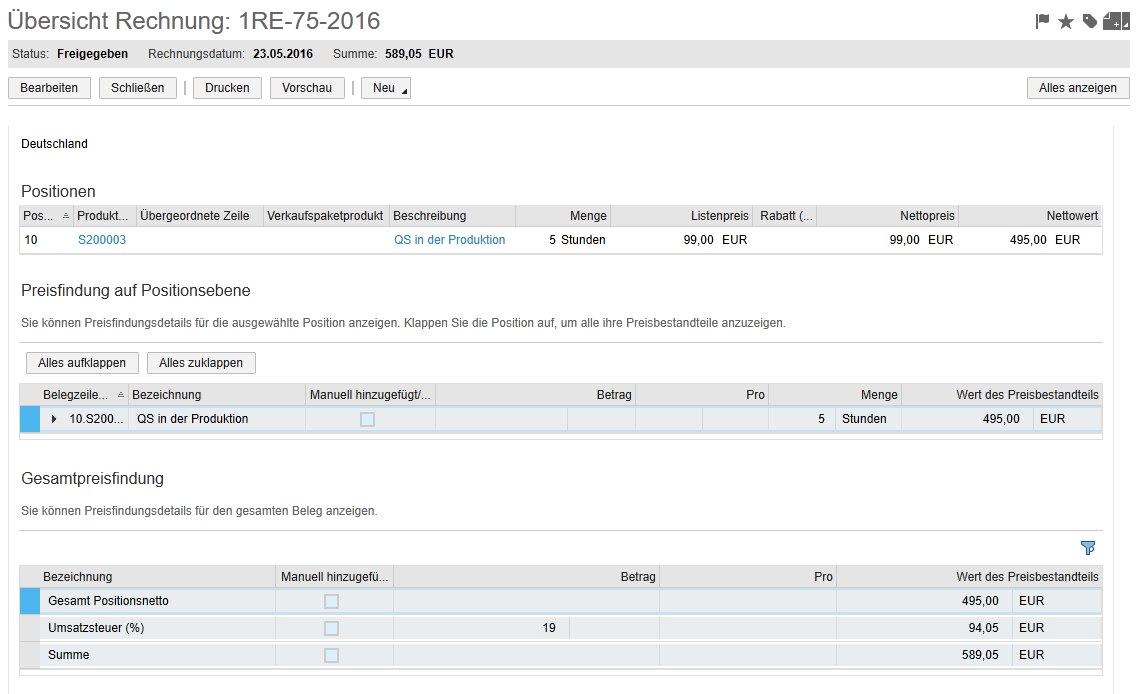Viewport: 1138px width, 694px height.
Task: Open the filter icon above Gesamtpreisfindung table
Action: click(1088, 547)
